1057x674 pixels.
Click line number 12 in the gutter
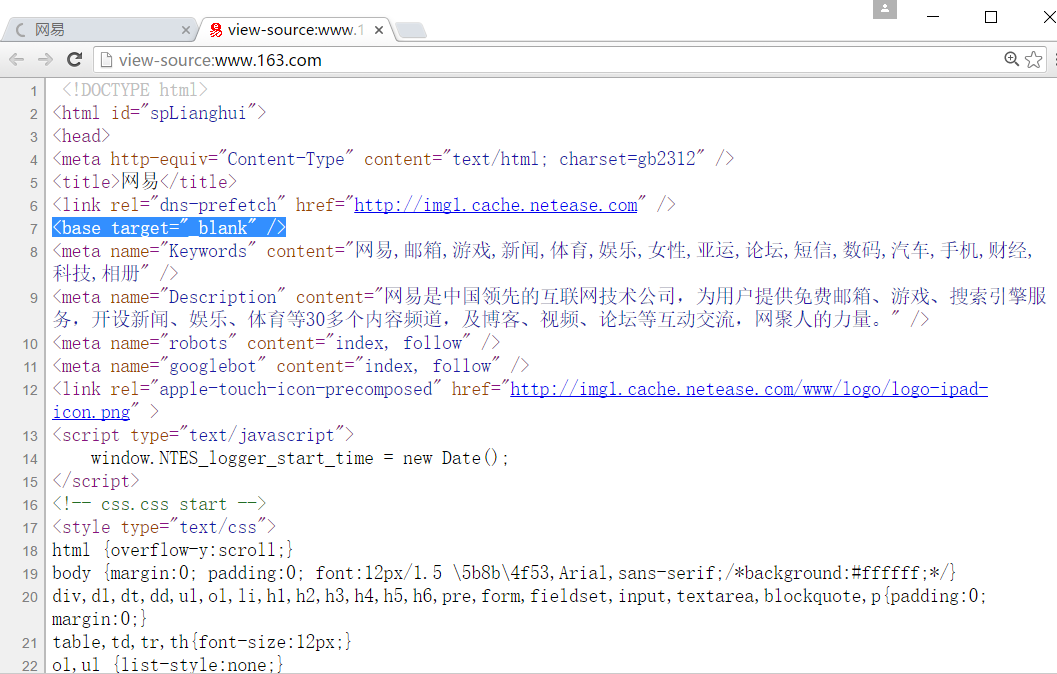30,390
